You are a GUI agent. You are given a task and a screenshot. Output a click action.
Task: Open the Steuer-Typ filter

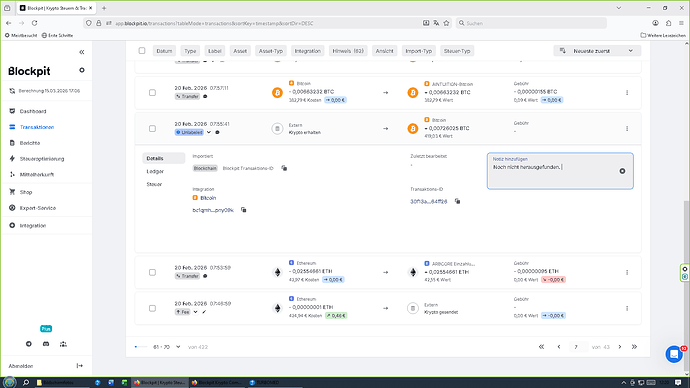457,51
